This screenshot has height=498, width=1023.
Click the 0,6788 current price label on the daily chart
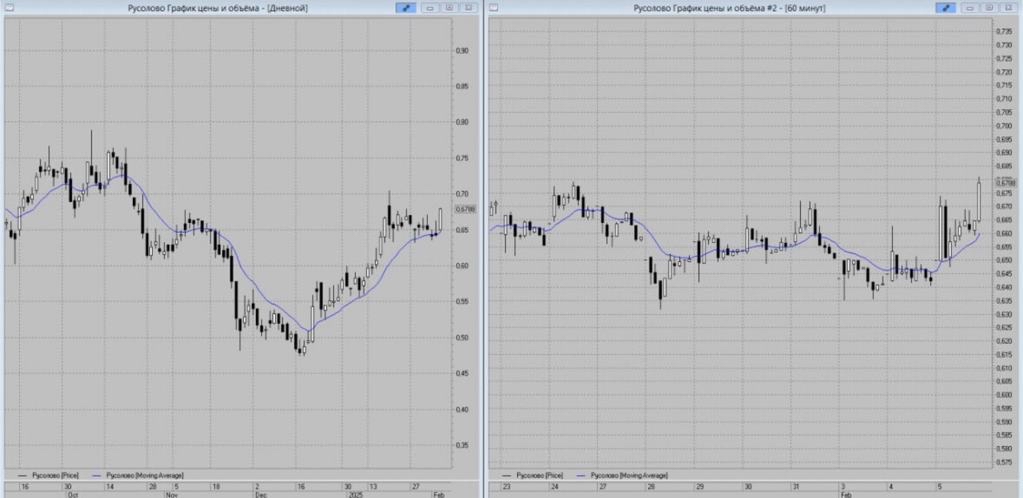pos(465,209)
